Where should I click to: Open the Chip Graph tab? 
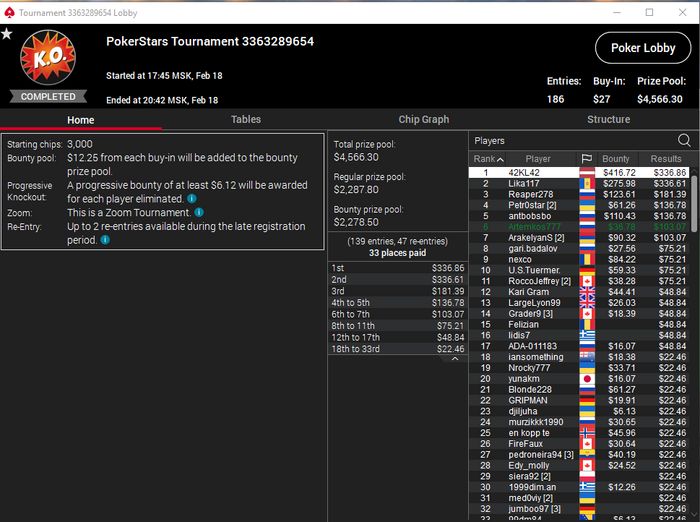tap(424, 119)
